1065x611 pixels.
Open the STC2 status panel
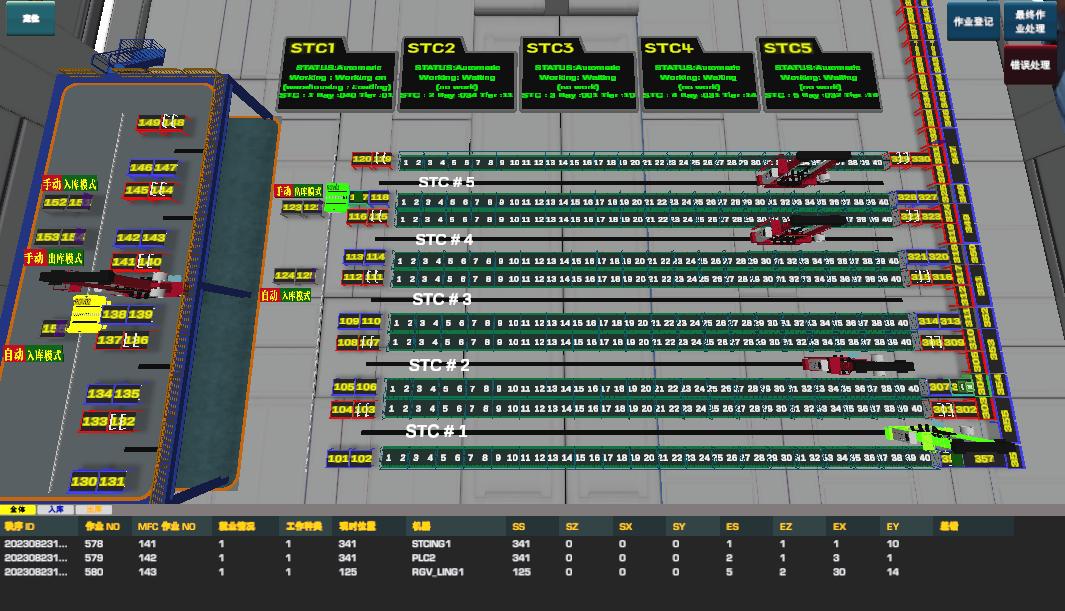pos(456,75)
